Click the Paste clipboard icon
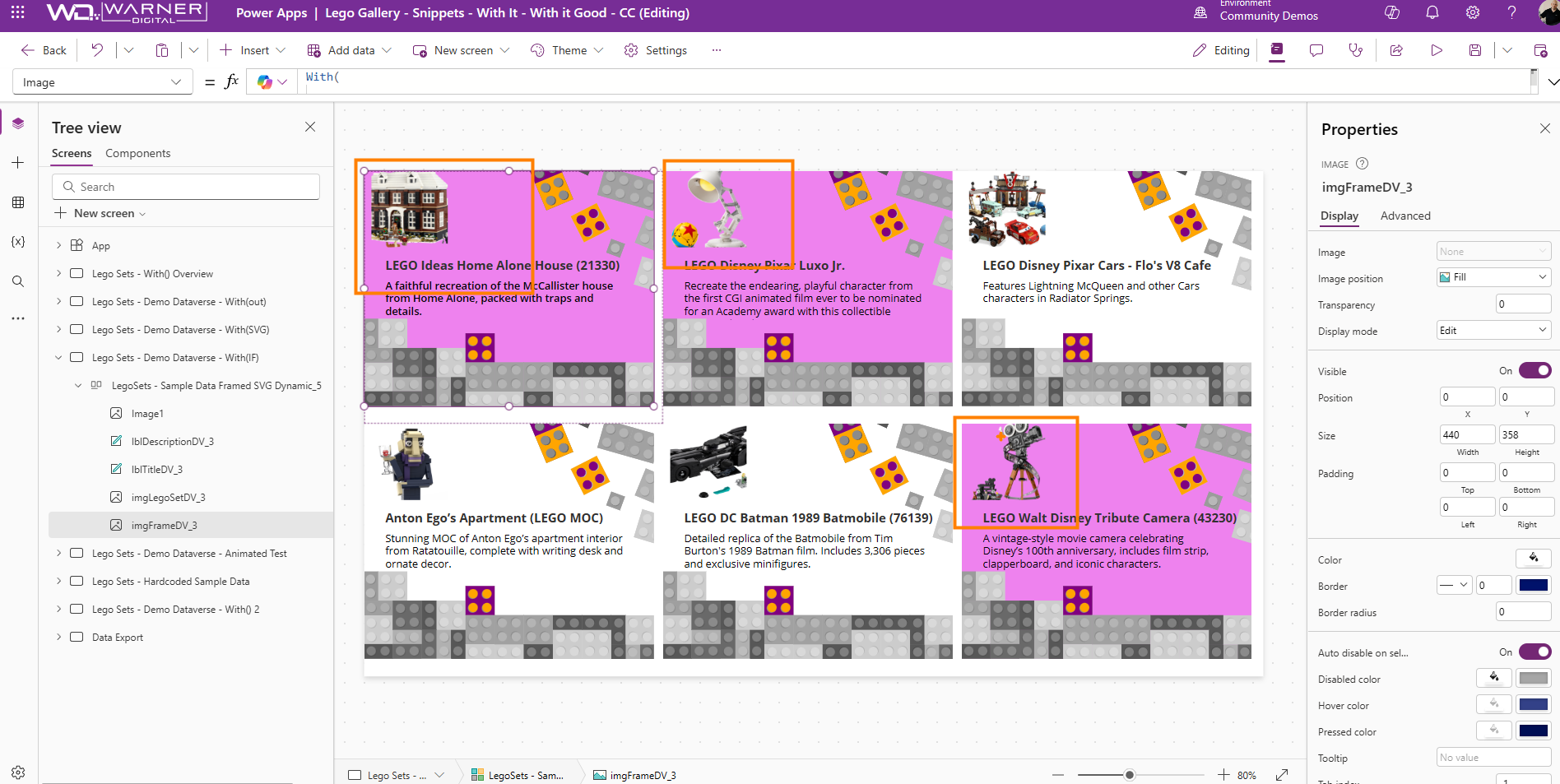The height and width of the screenshot is (784, 1560). pos(162,50)
